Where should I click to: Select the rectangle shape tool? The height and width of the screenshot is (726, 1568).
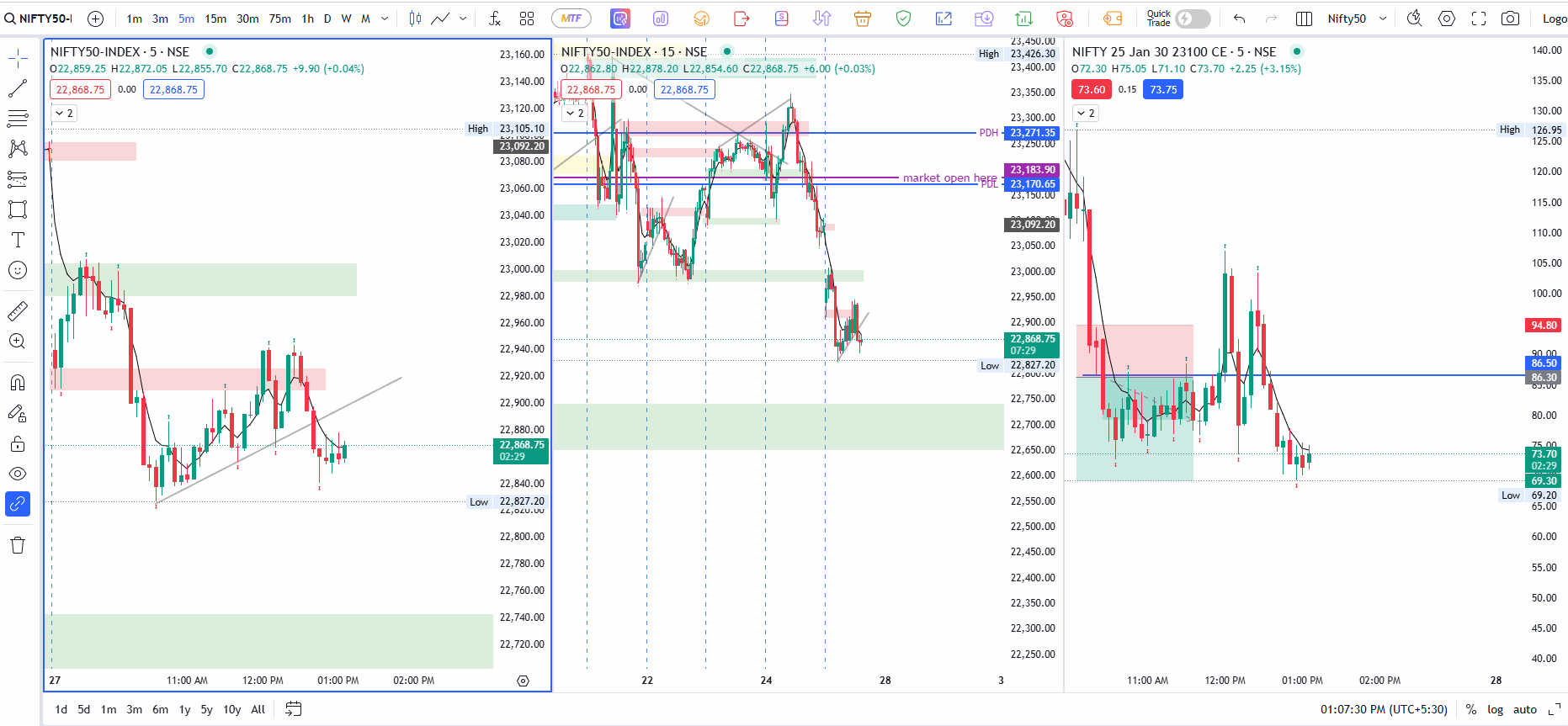coord(18,209)
